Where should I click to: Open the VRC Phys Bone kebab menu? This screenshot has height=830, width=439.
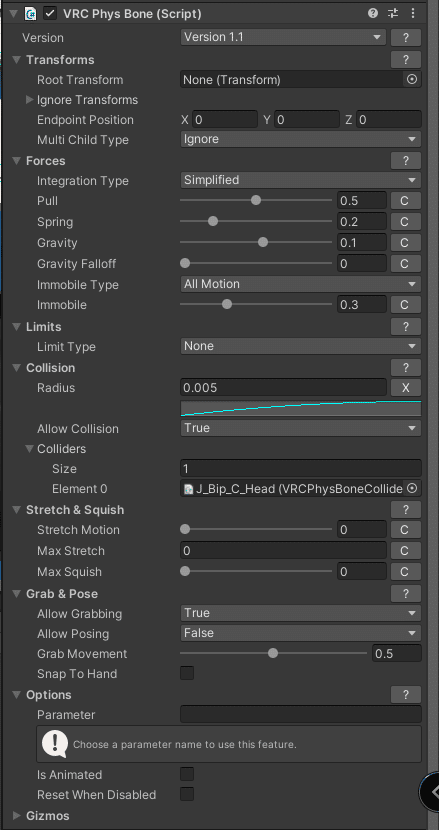413,13
